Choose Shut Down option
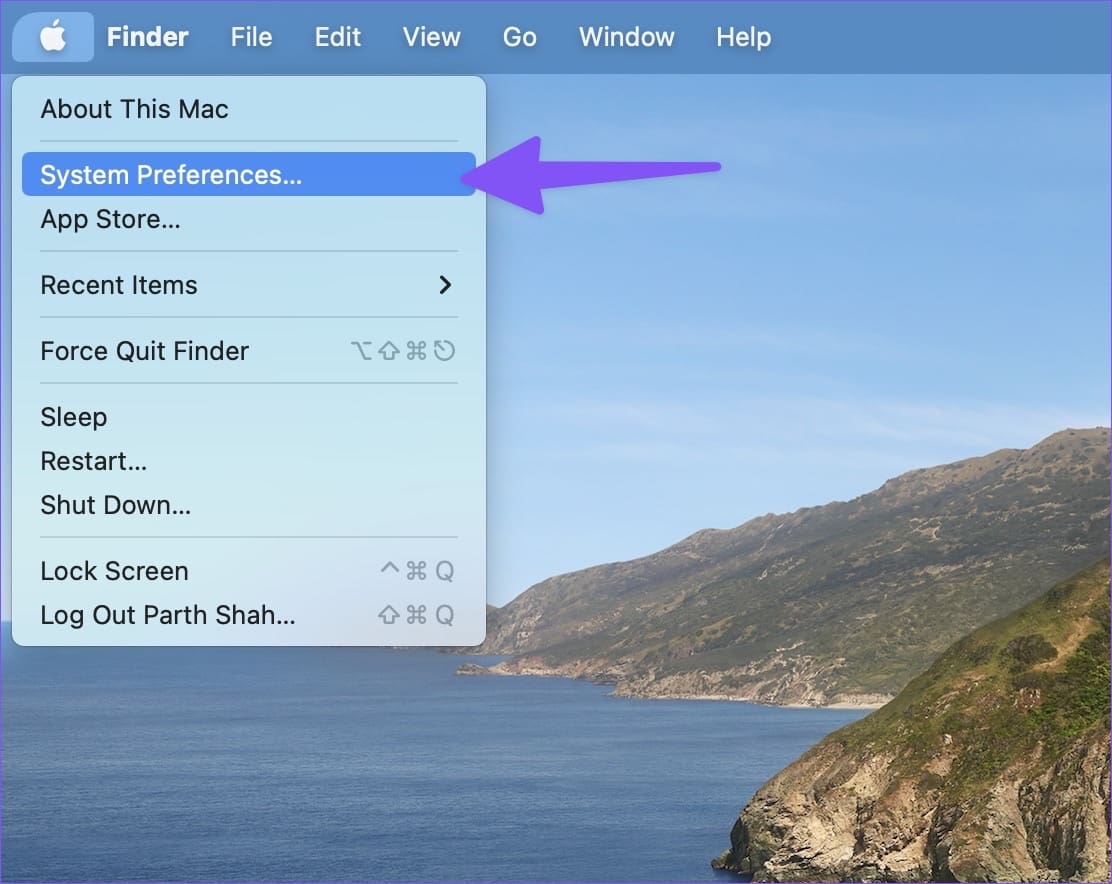This screenshot has width=1112, height=884. tap(115, 505)
